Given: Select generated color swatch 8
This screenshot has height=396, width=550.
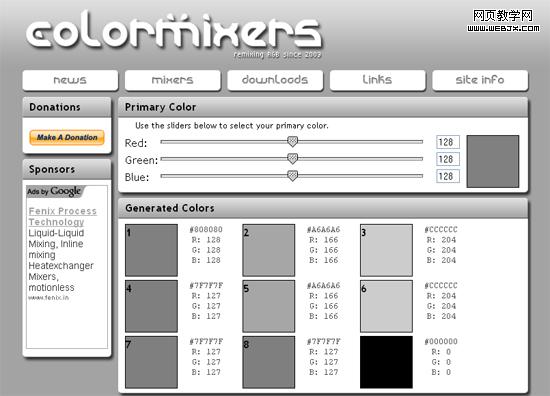Looking at the screenshot, I should [269, 362].
